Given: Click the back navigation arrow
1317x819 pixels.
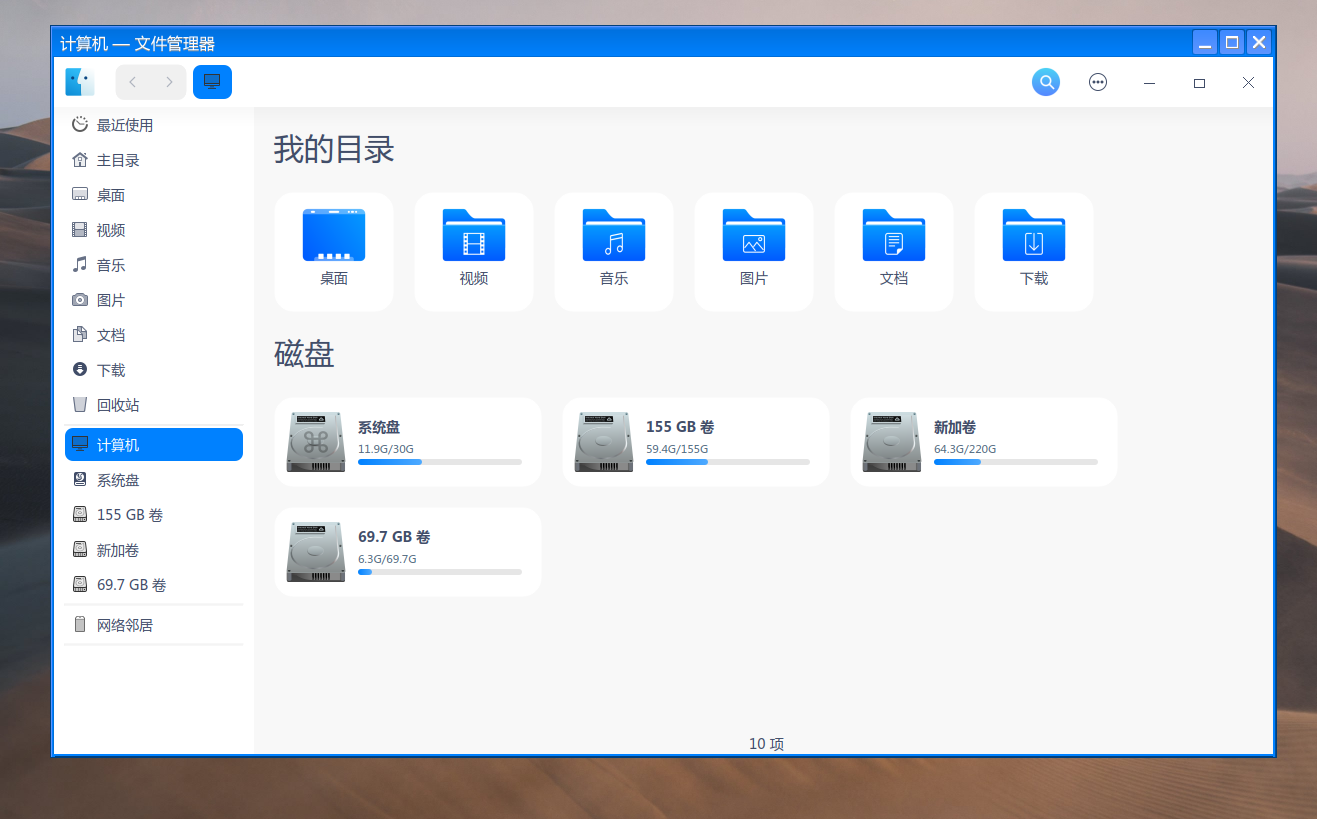Looking at the screenshot, I should 133,82.
